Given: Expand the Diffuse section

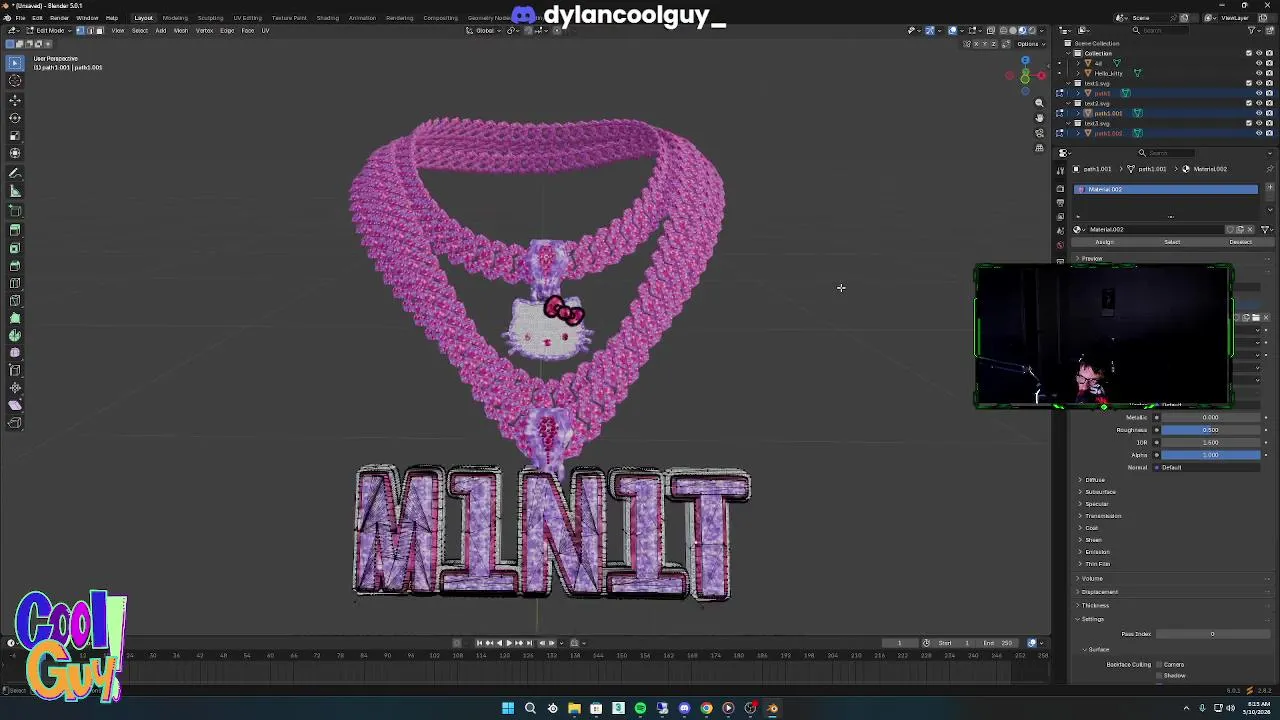Looking at the screenshot, I should [x=1095, y=480].
